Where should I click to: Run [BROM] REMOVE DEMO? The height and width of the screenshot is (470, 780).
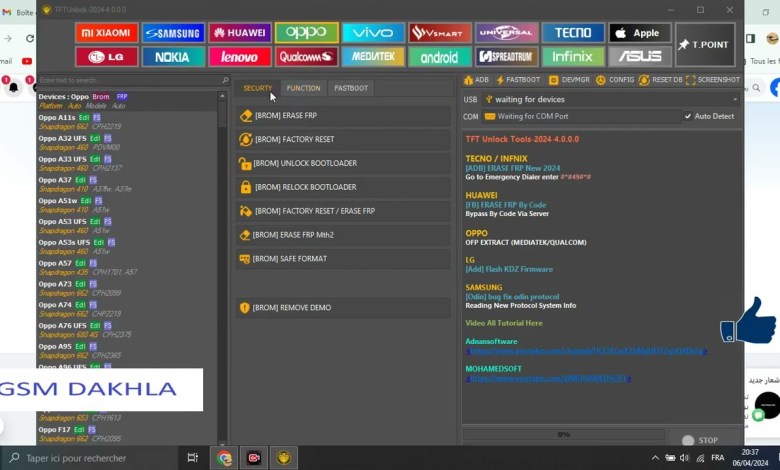tap(343, 308)
